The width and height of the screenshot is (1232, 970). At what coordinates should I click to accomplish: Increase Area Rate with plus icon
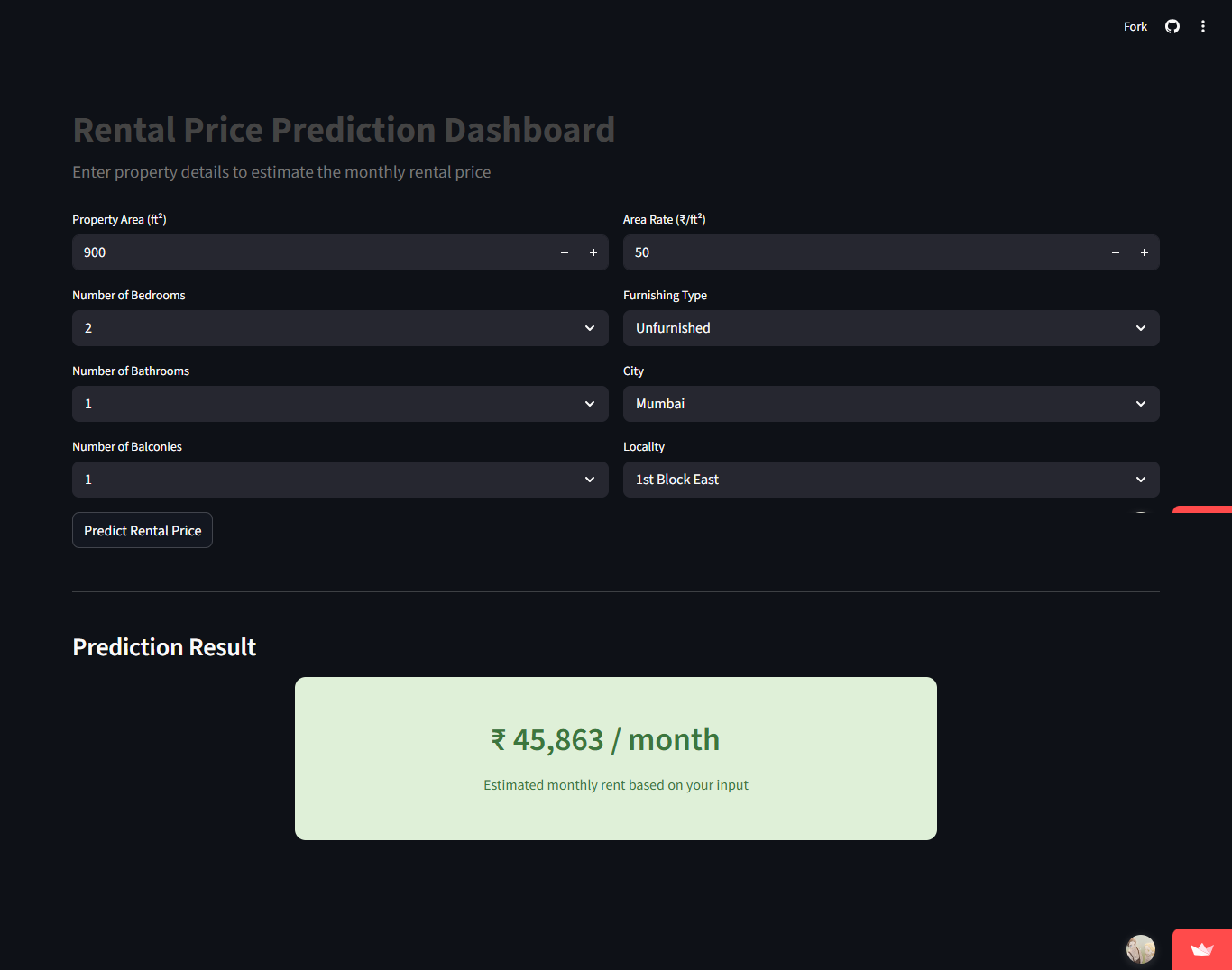pos(1145,252)
